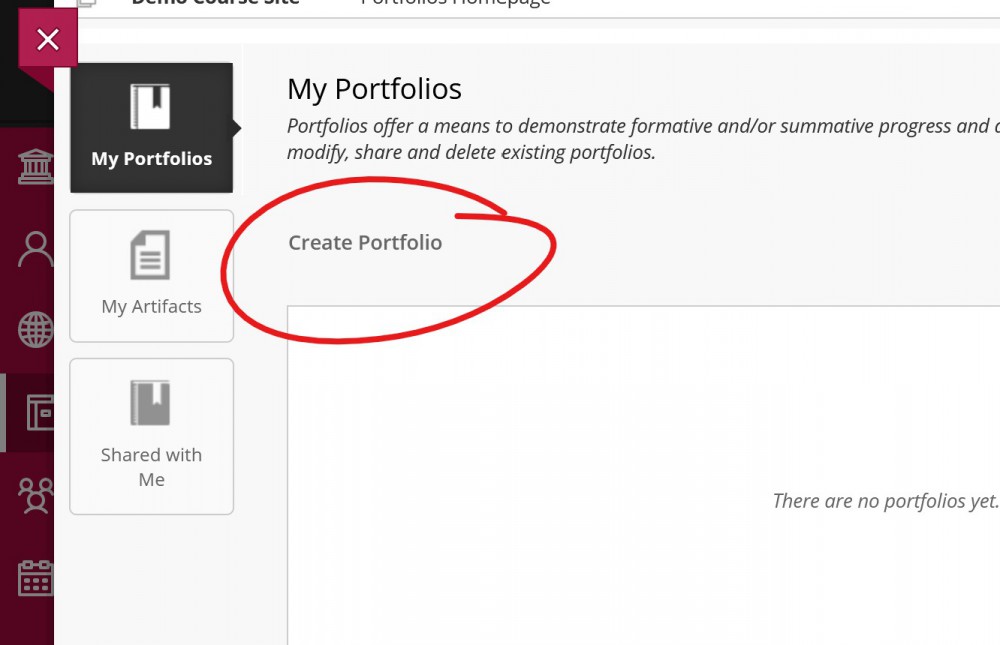Viewport: 1000px width, 645px height.
Task: Click the bookmark book icon on My Portfolios
Action: [x=151, y=105]
